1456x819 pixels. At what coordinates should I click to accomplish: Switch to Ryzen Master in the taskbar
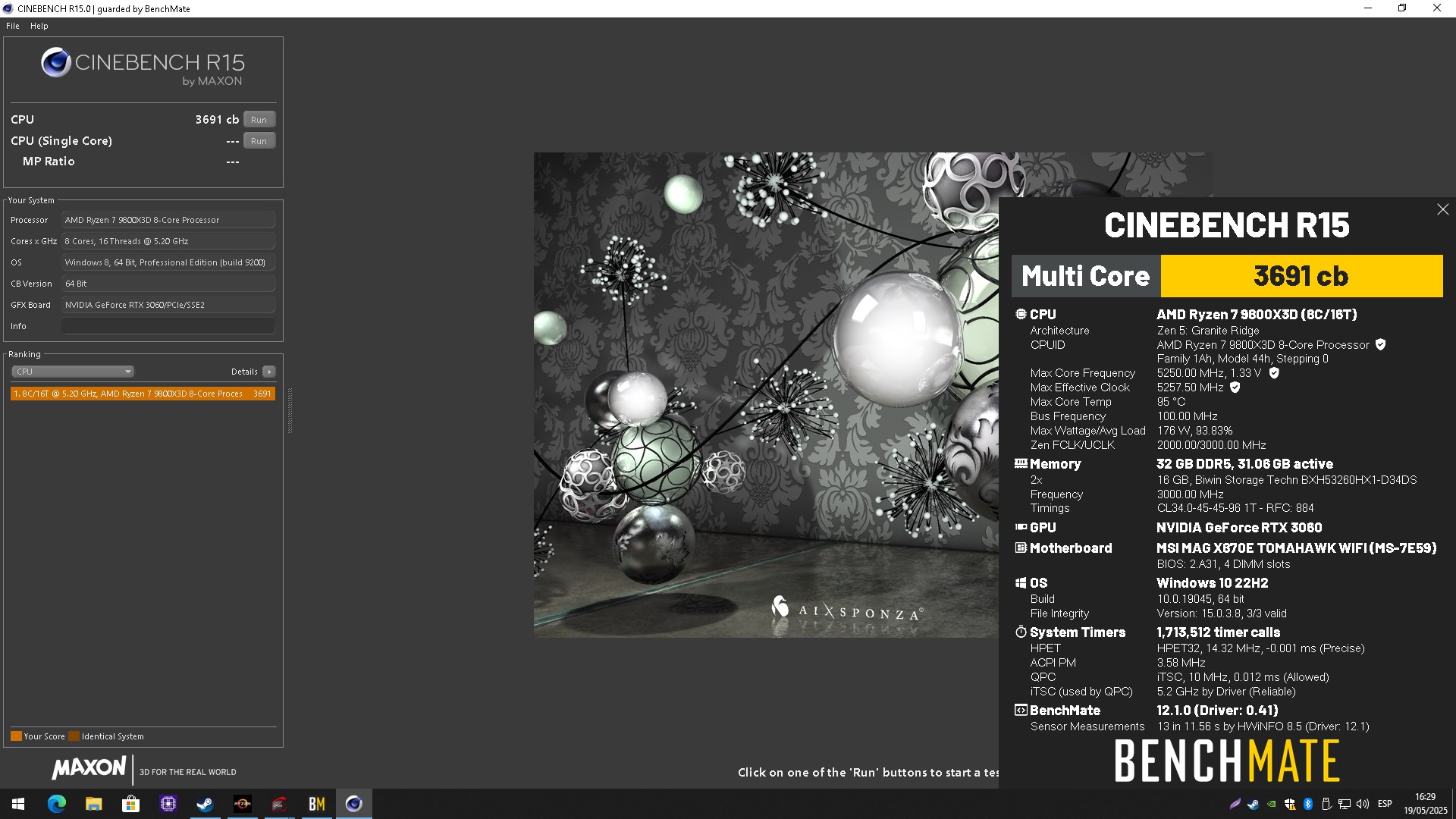pyautogui.click(x=242, y=804)
